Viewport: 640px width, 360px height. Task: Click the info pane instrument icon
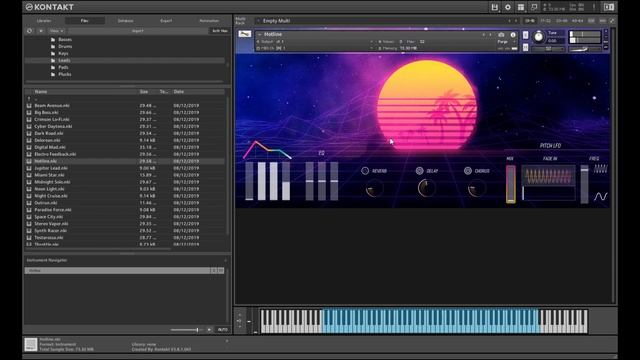31,344
